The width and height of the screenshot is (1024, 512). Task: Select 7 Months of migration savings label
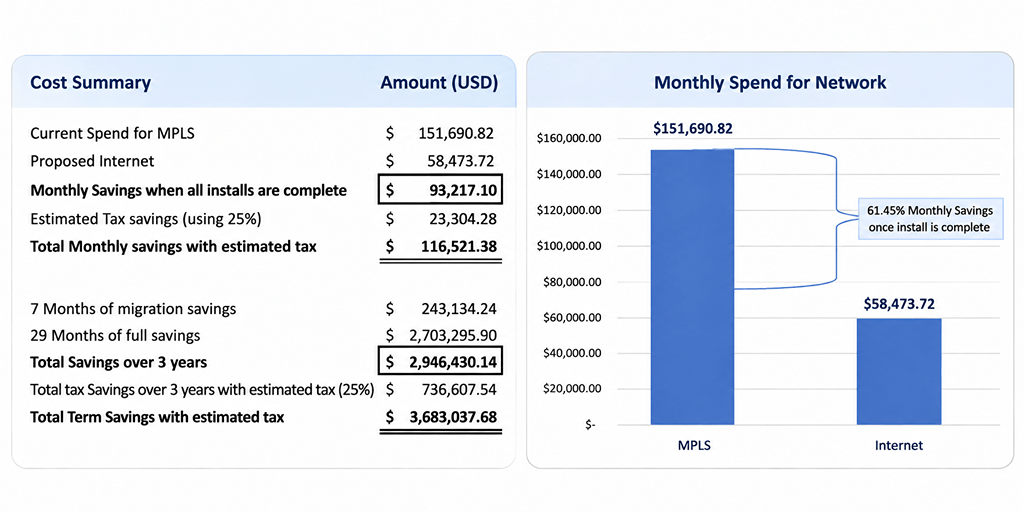tap(133, 308)
